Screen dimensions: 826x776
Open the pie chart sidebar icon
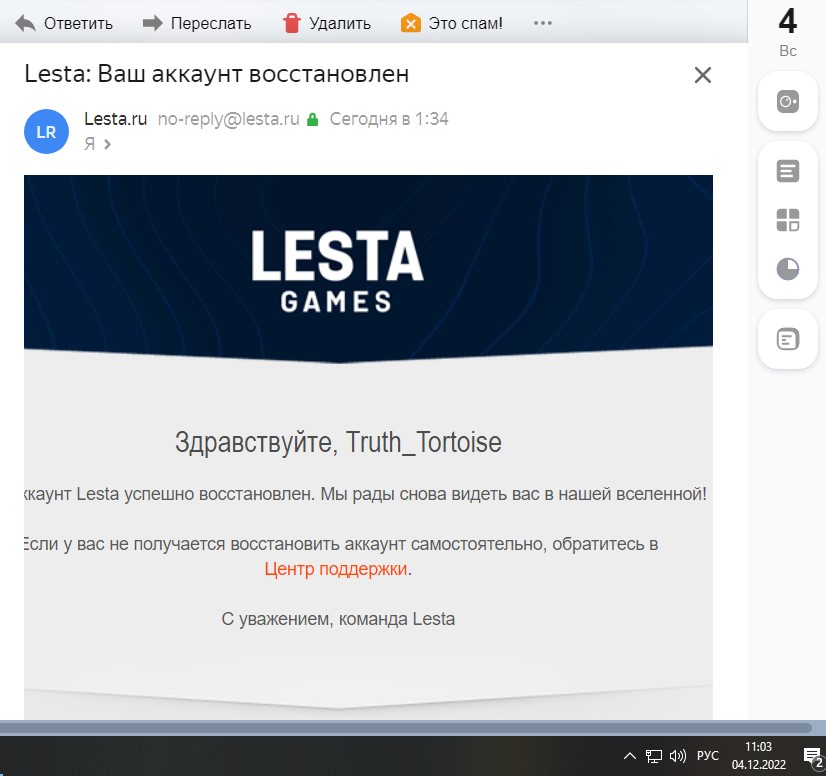(x=788, y=269)
